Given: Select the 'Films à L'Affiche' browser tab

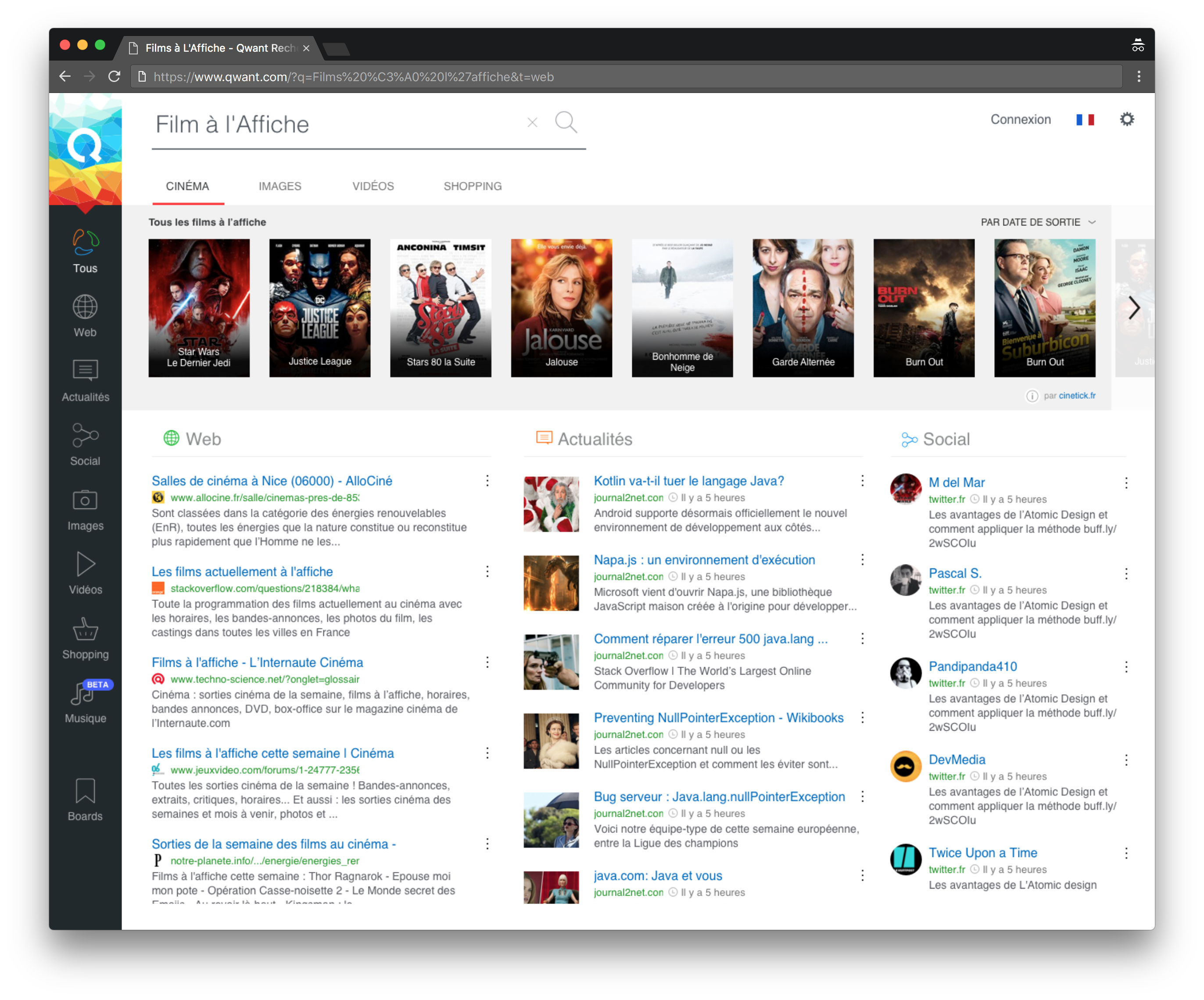Looking at the screenshot, I should tap(219, 48).
